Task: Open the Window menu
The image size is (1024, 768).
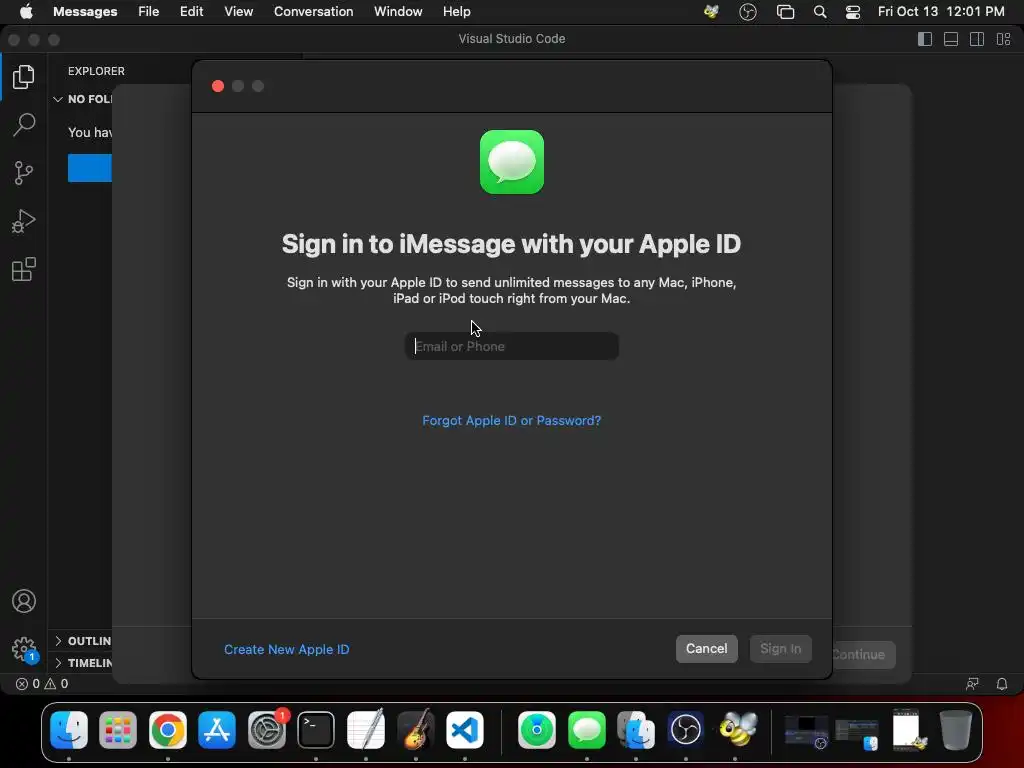Action: (x=398, y=12)
